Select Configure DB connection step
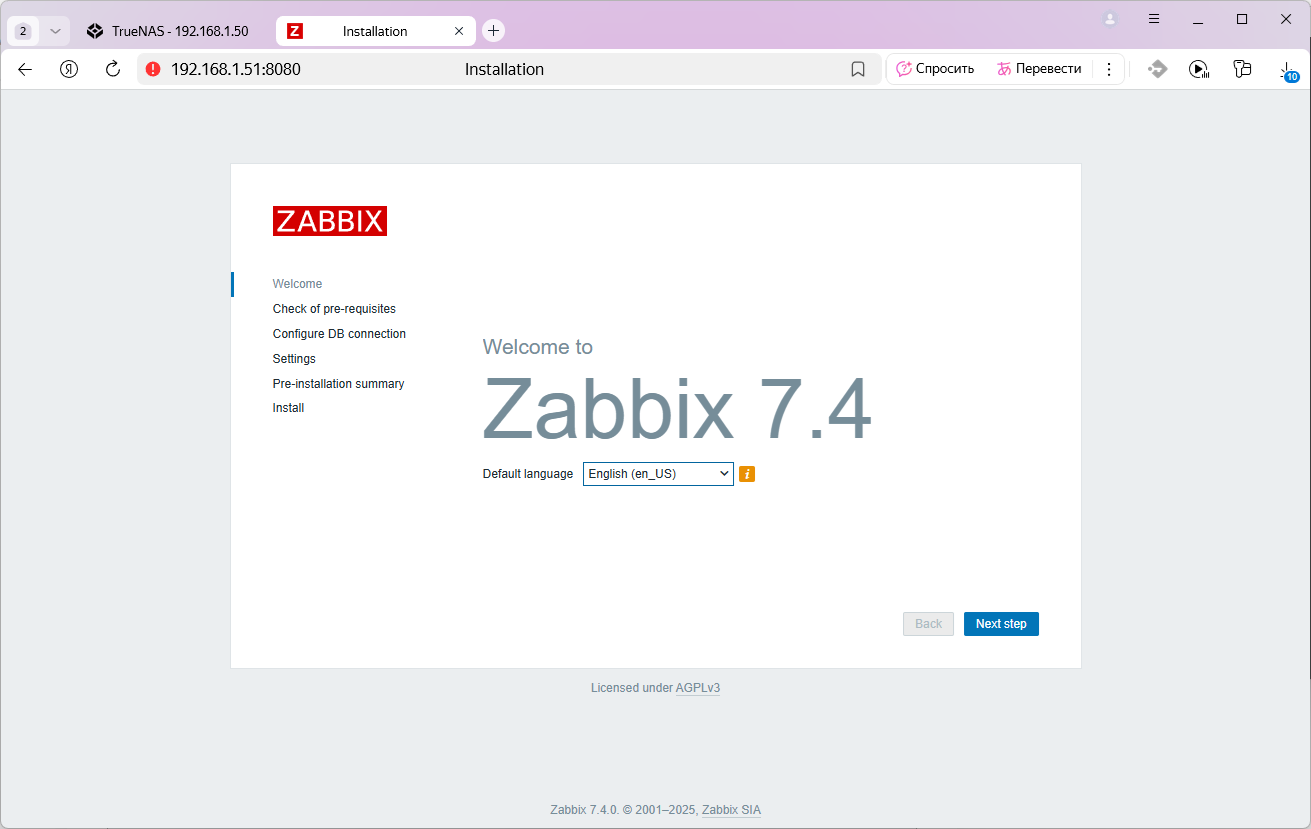Screen dimensions: 1311x829 pos(339,334)
